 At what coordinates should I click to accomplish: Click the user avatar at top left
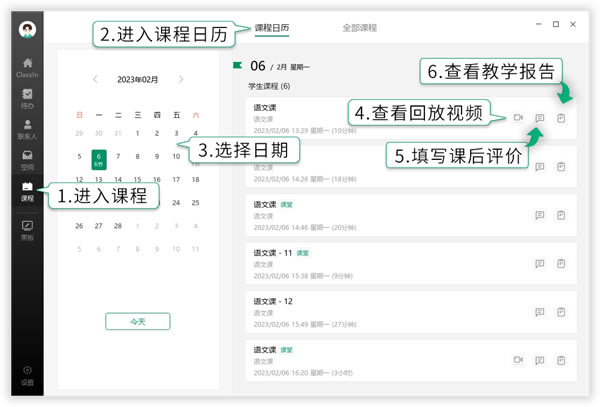[x=27, y=27]
